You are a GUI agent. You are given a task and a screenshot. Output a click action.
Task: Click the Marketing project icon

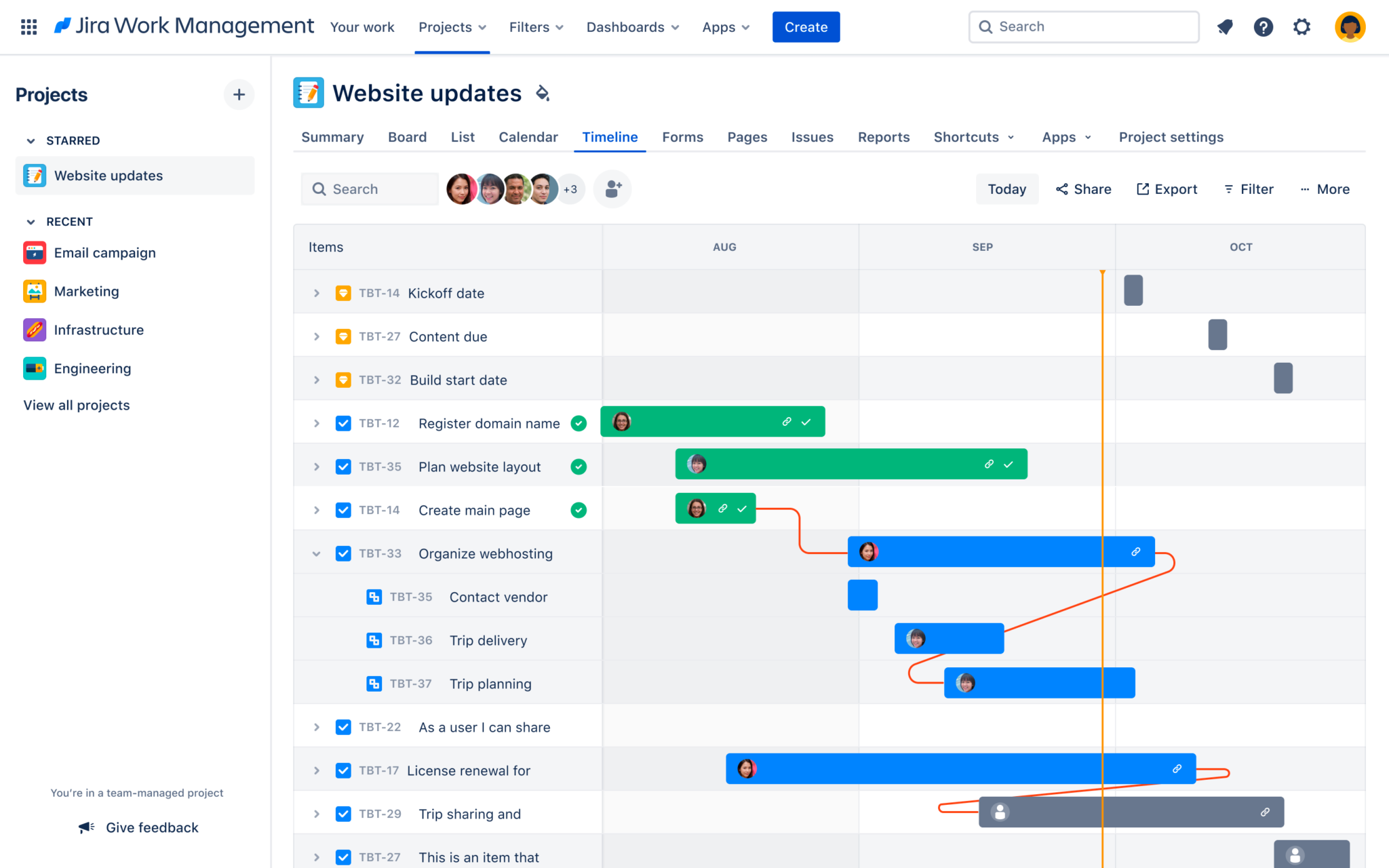34,291
